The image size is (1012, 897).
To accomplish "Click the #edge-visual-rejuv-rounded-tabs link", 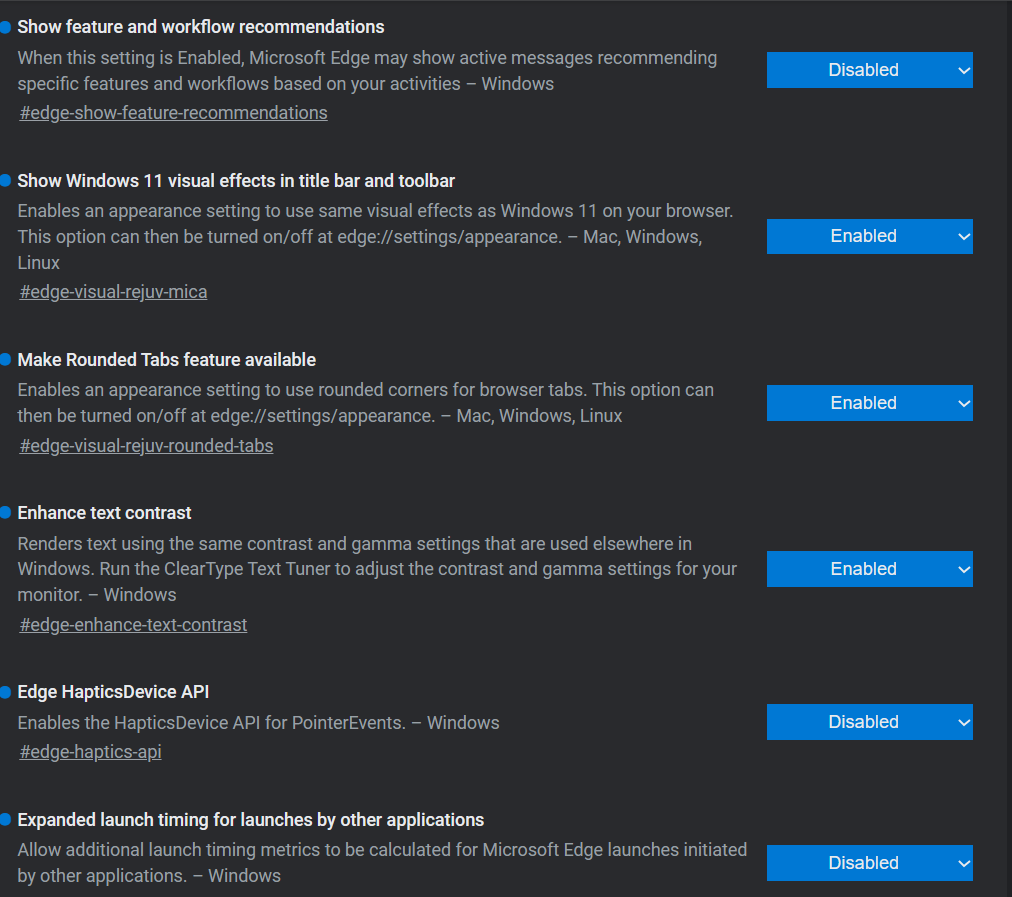I will (x=146, y=446).
